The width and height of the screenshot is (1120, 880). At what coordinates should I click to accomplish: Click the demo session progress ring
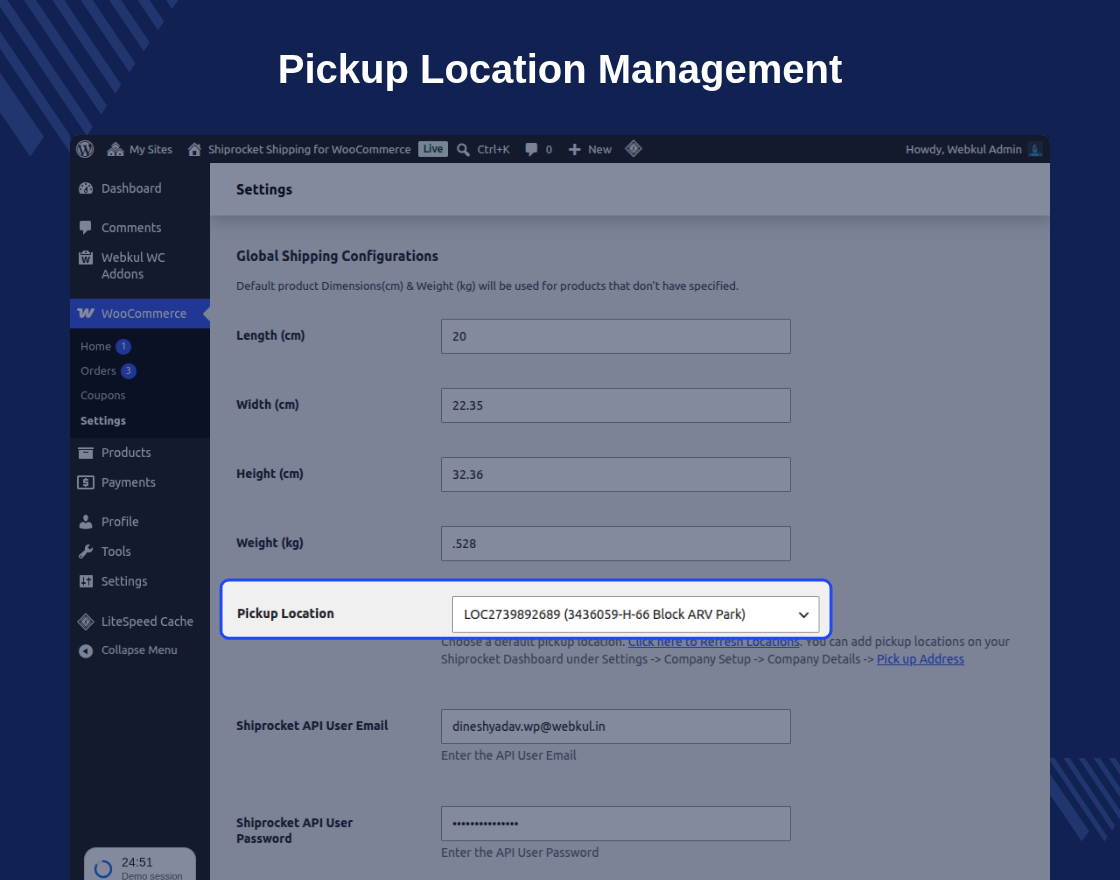pyautogui.click(x=104, y=869)
